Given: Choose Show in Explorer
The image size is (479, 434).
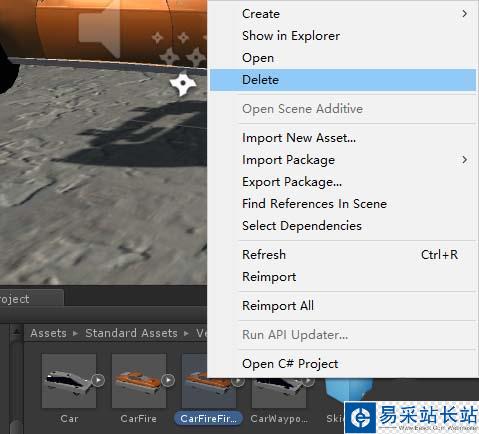Looking at the screenshot, I should (343, 36).
